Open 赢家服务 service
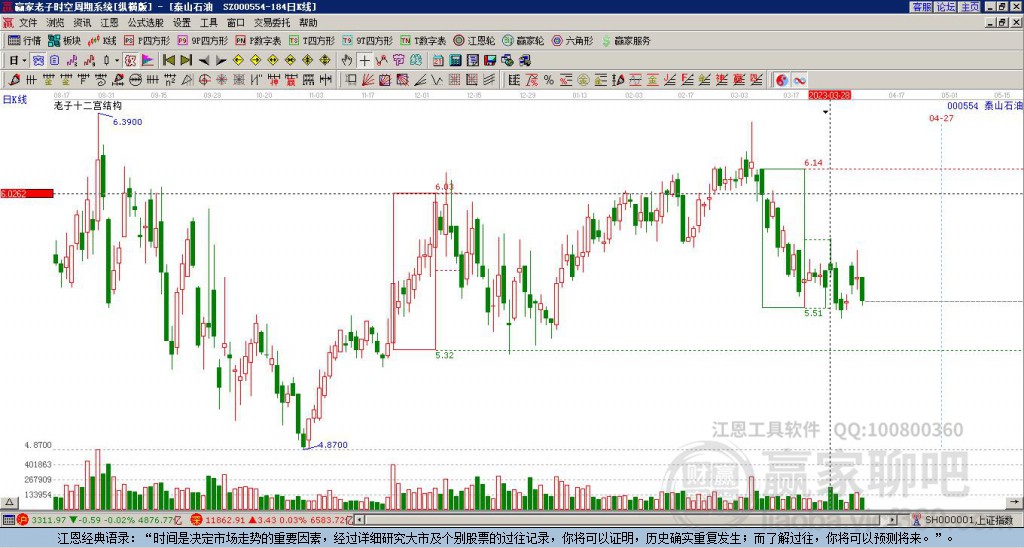Viewport: 1024px width, 548px height. 626,40
